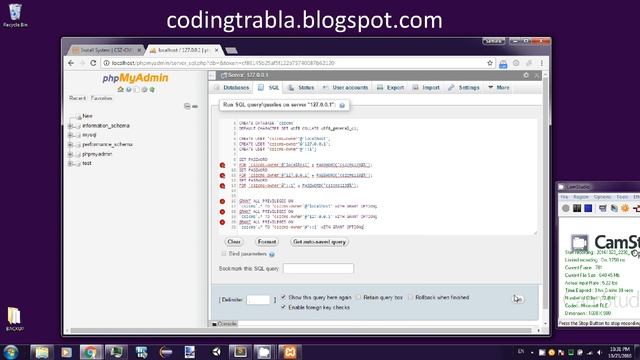
Task: Click error marker on line 13
Action: click(222, 185)
